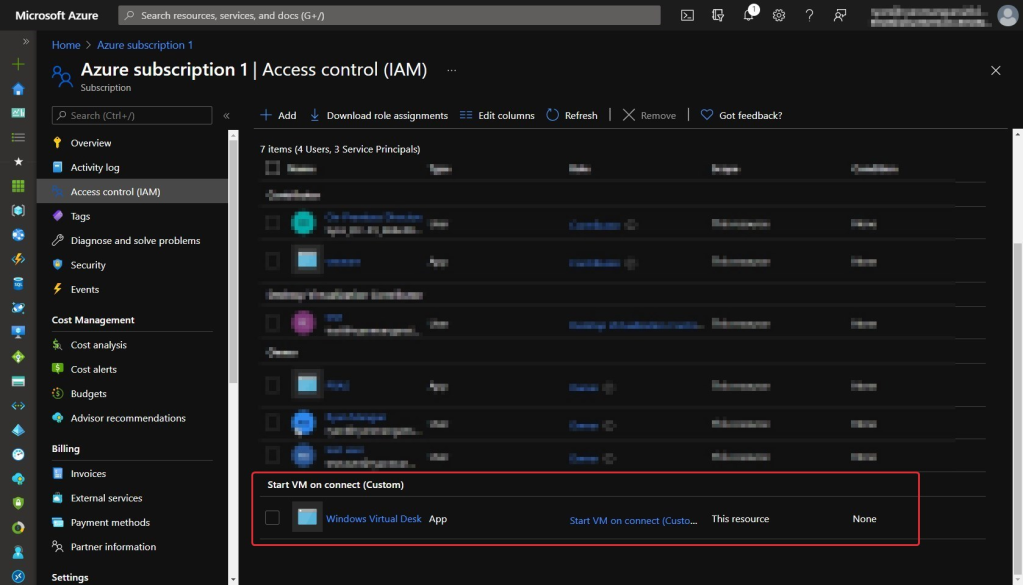Open Directories and subscriptions filter icon
Viewport: 1023px width, 585px height.
point(718,15)
